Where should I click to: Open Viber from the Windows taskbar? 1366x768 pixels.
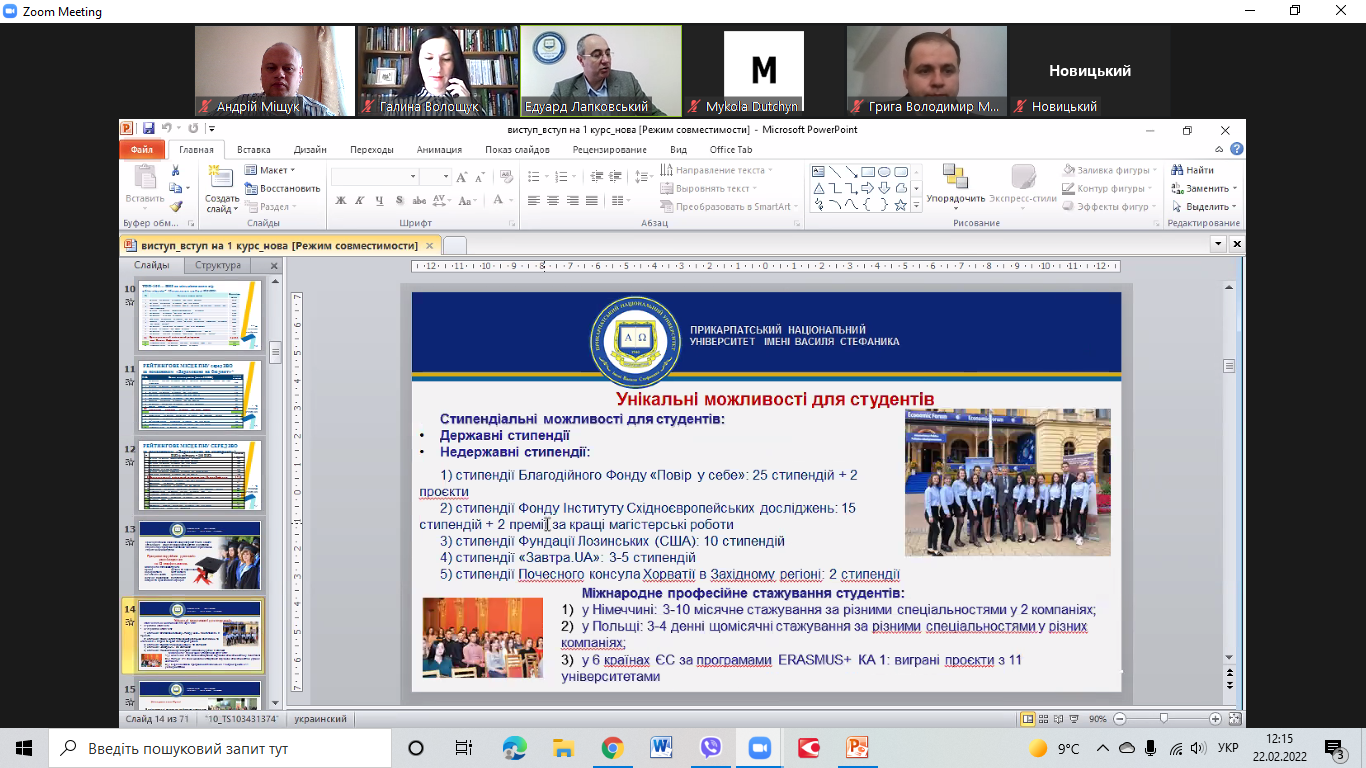(x=711, y=748)
